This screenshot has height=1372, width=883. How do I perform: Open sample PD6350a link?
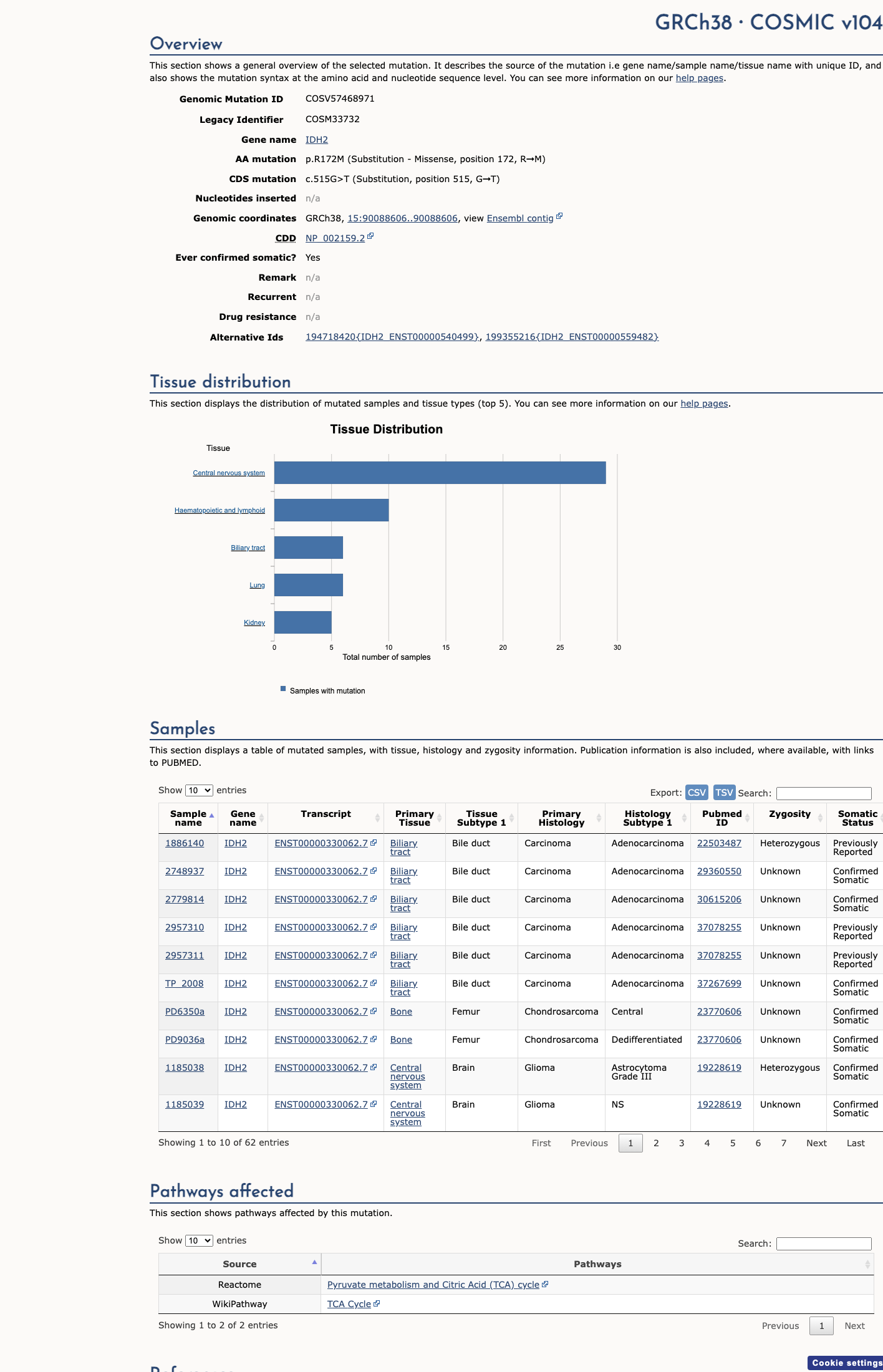click(x=185, y=1012)
